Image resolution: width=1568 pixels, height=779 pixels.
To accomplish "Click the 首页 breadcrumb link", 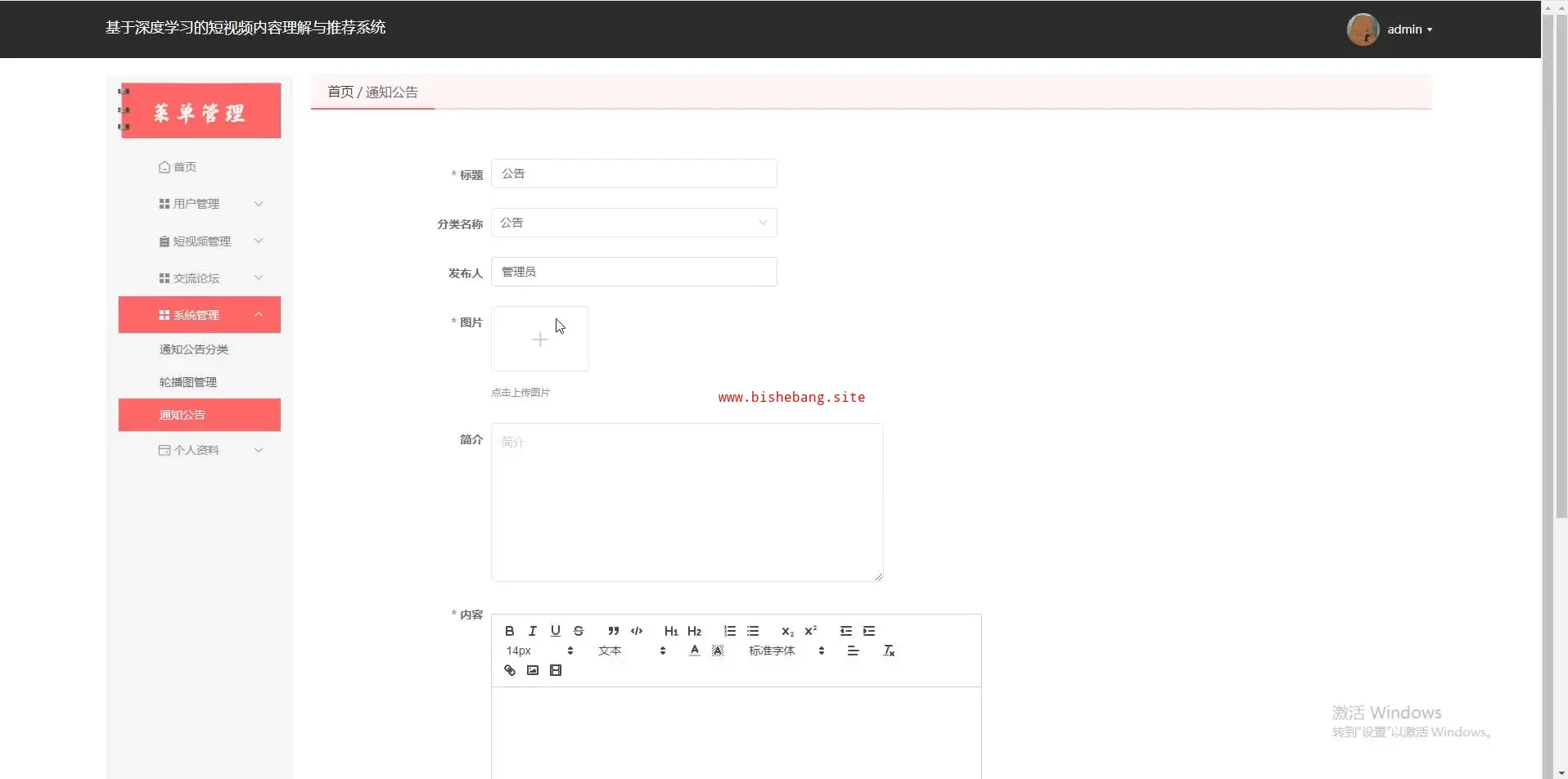I will coord(340,92).
